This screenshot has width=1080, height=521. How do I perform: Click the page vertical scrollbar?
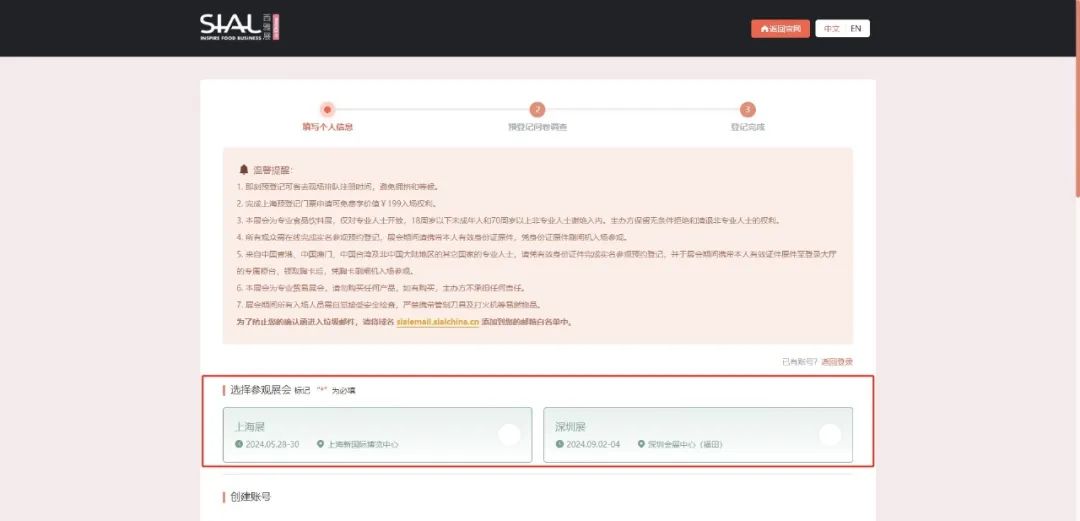click(x=1076, y=100)
